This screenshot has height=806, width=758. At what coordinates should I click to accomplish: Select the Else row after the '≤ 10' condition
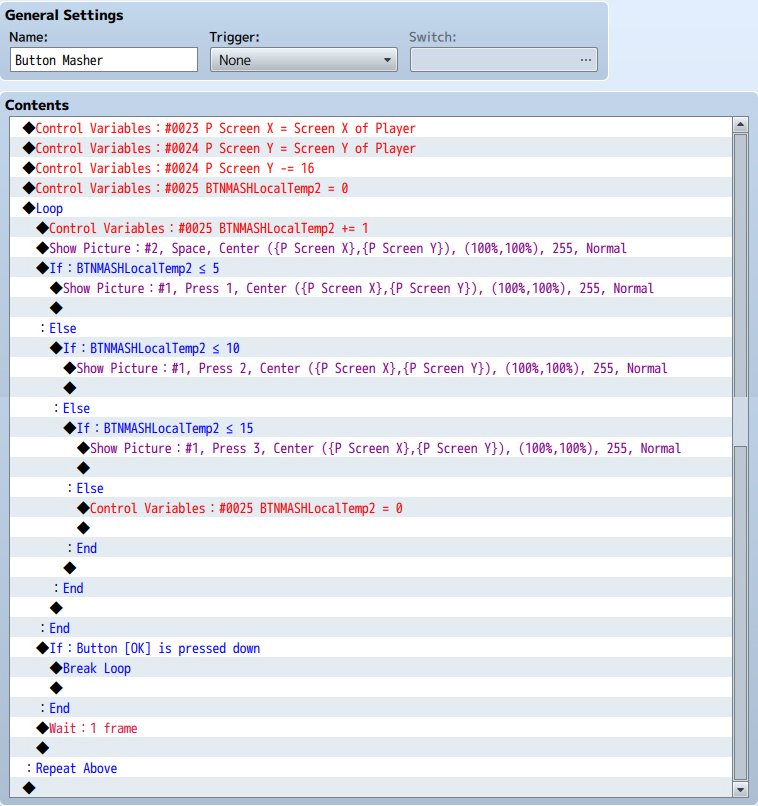(371, 408)
